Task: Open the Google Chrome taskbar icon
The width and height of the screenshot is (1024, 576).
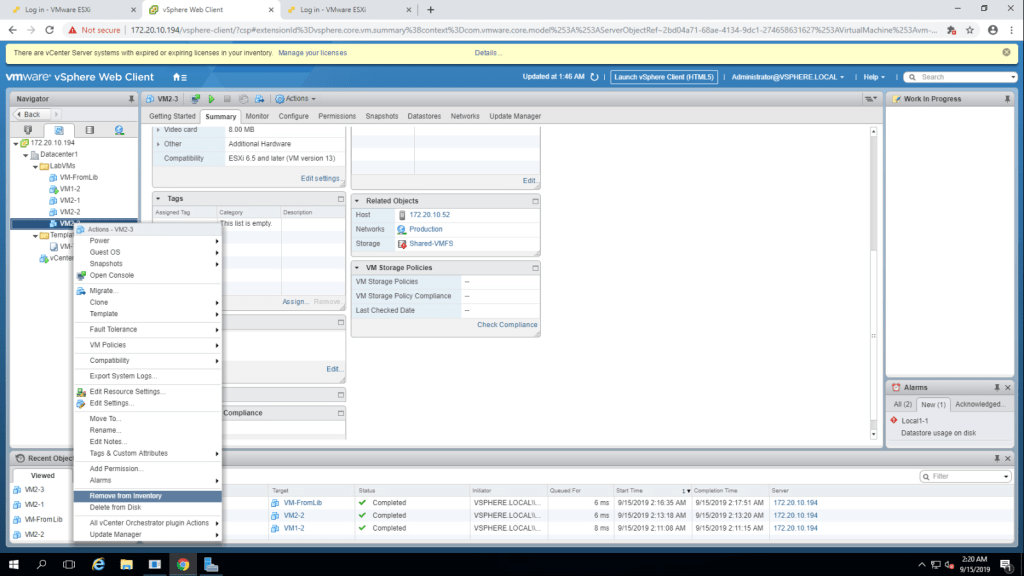Action: click(183, 565)
